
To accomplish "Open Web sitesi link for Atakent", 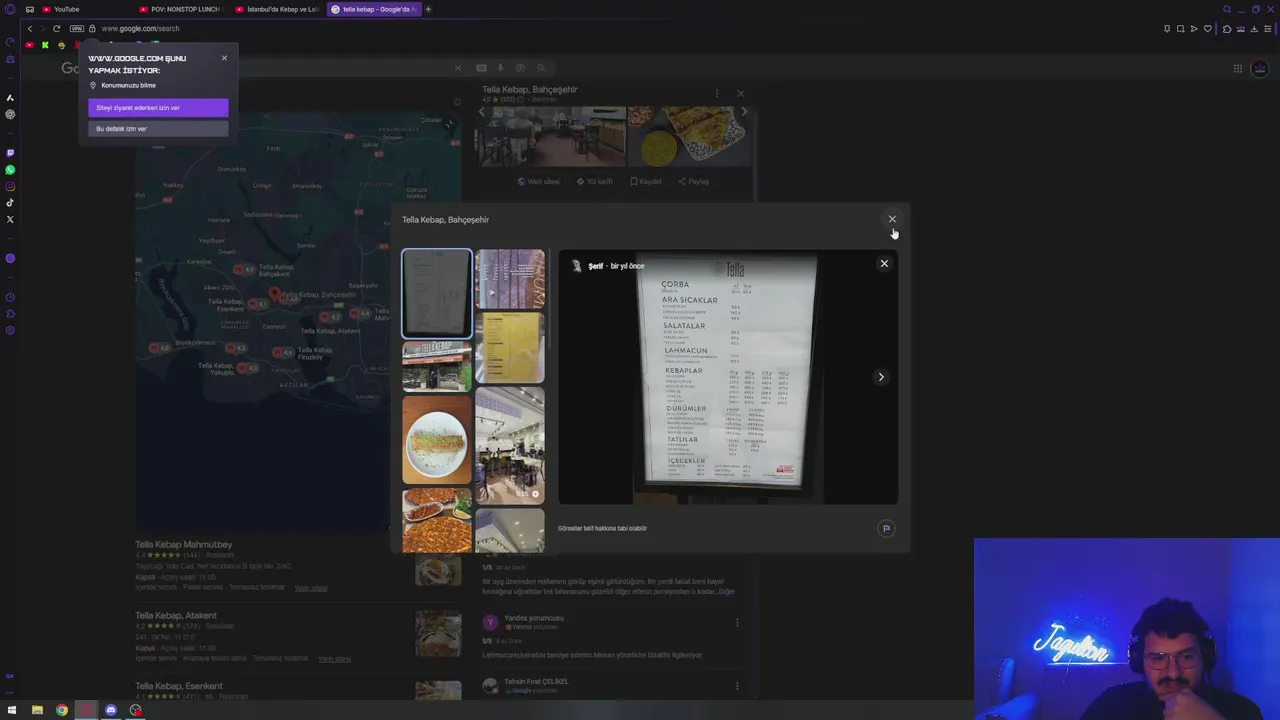I will click(x=335, y=659).
